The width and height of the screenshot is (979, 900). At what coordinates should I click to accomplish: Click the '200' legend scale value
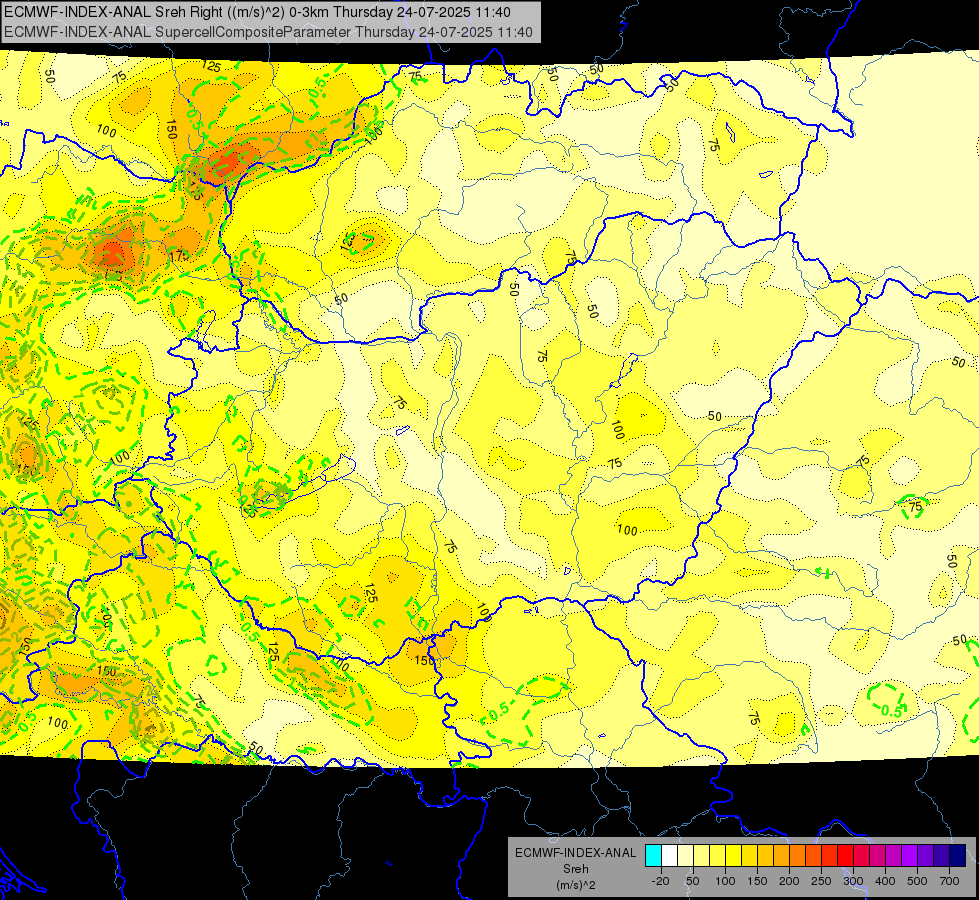[789, 881]
